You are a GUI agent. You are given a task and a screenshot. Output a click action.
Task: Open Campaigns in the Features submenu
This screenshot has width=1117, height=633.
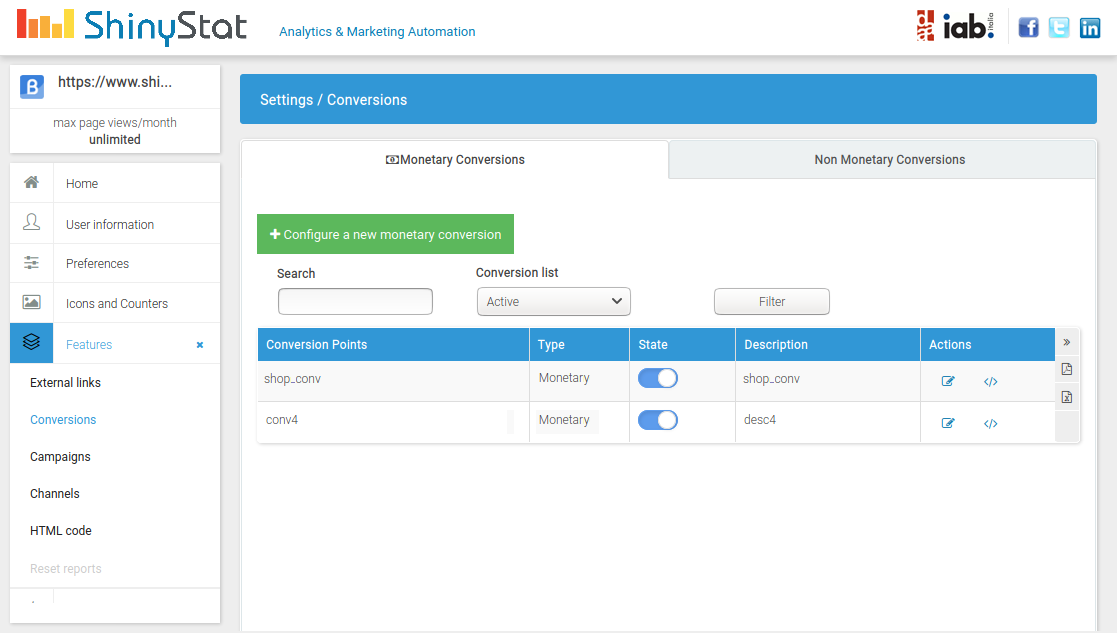(60, 457)
